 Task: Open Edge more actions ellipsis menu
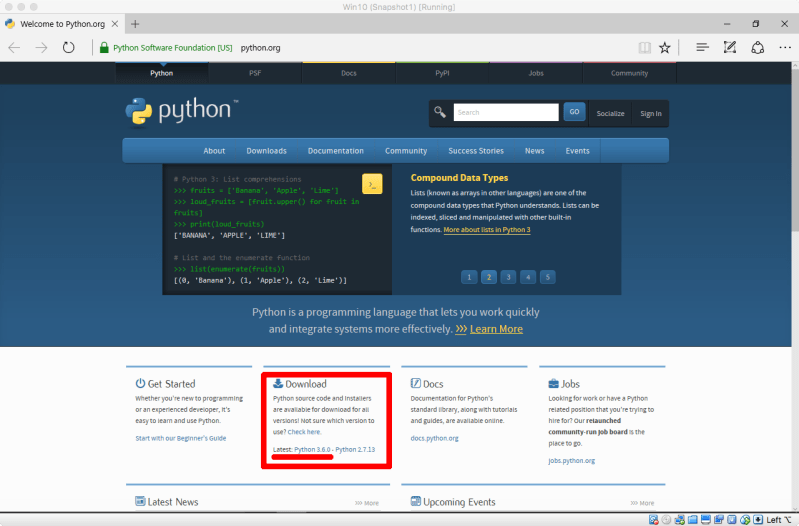click(785, 48)
